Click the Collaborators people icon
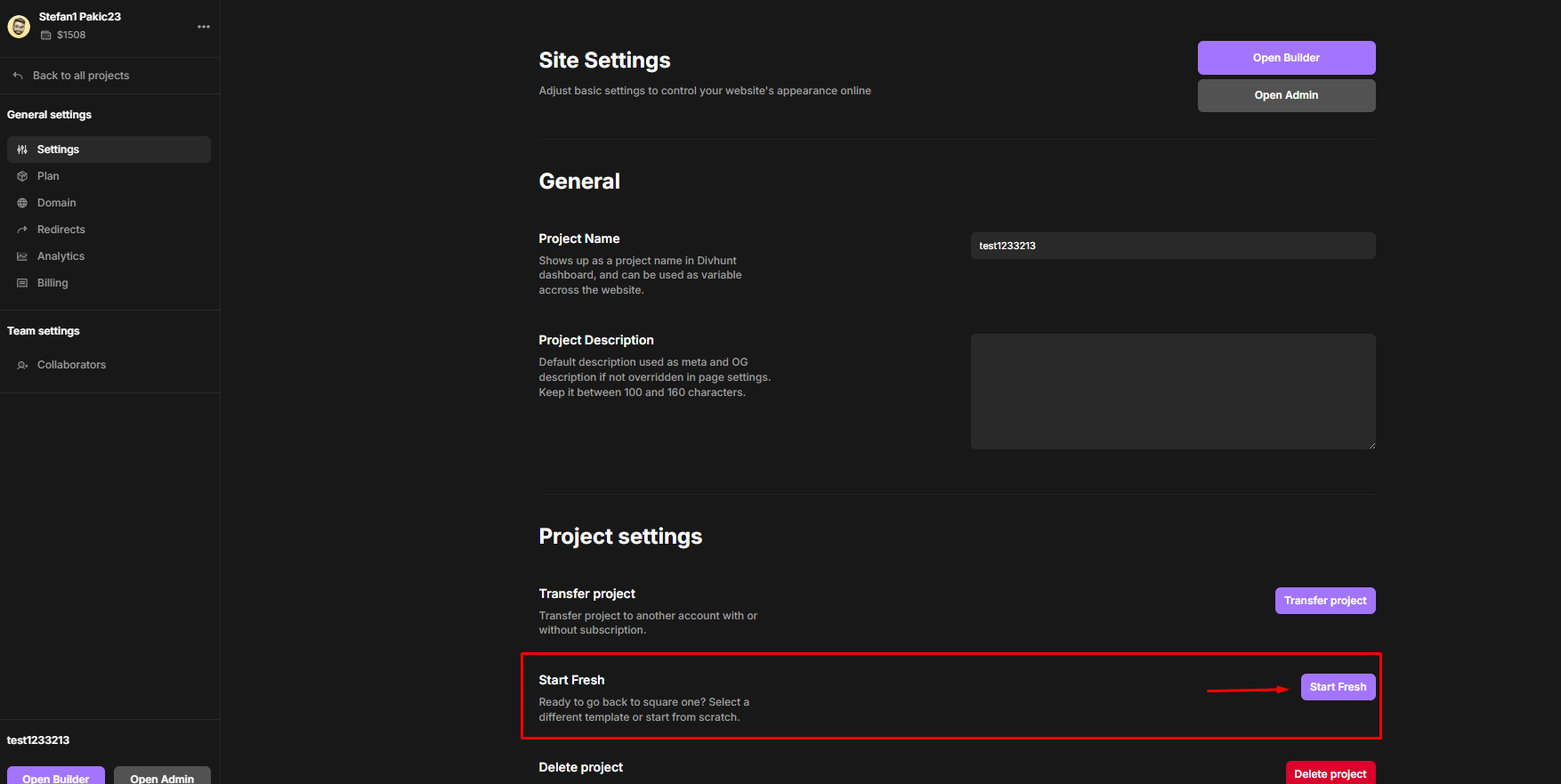This screenshot has width=1561, height=784. point(22,365)
